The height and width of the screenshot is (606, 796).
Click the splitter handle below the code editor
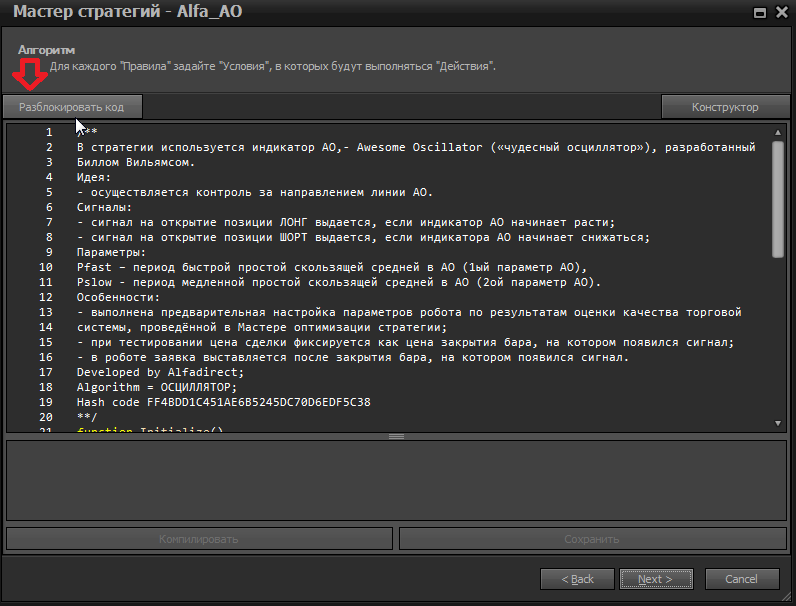[x=396, y=436]
